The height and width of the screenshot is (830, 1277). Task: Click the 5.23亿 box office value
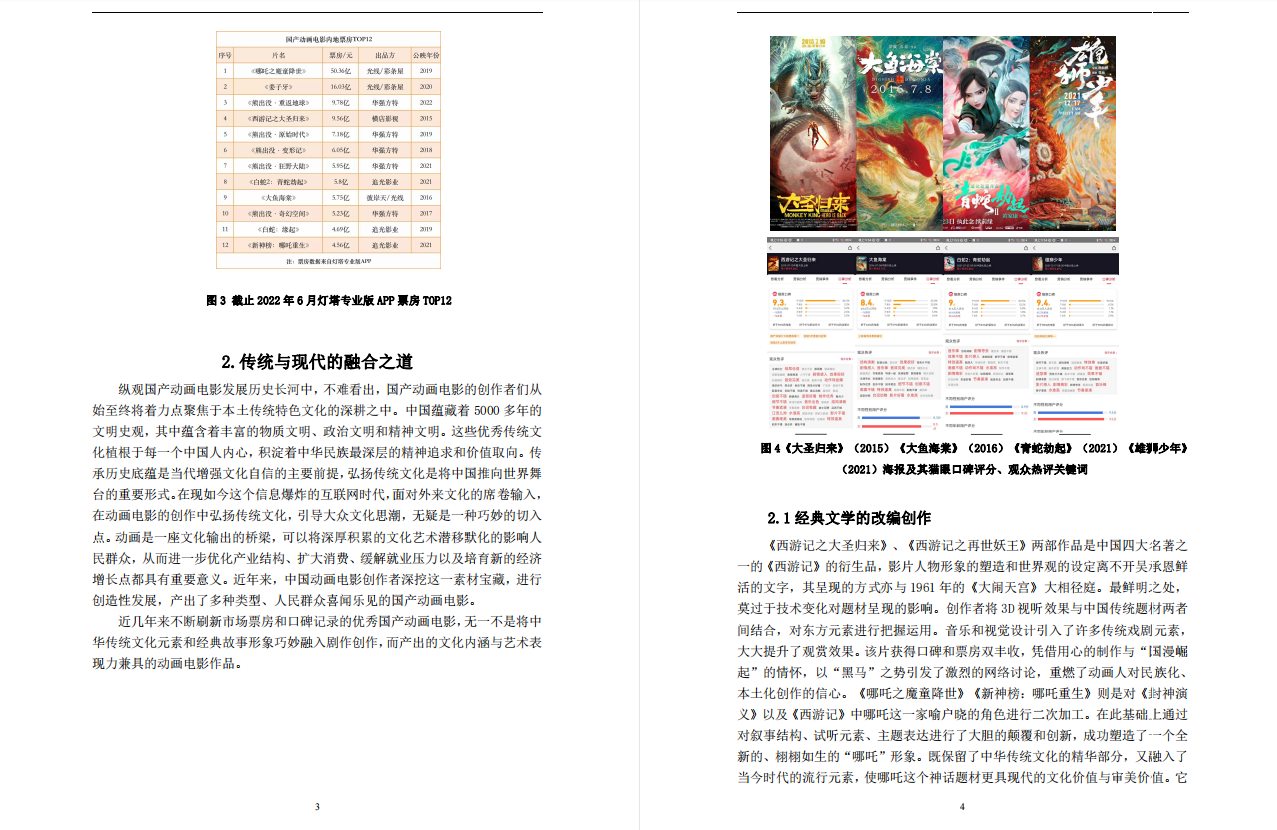point(340,213)
